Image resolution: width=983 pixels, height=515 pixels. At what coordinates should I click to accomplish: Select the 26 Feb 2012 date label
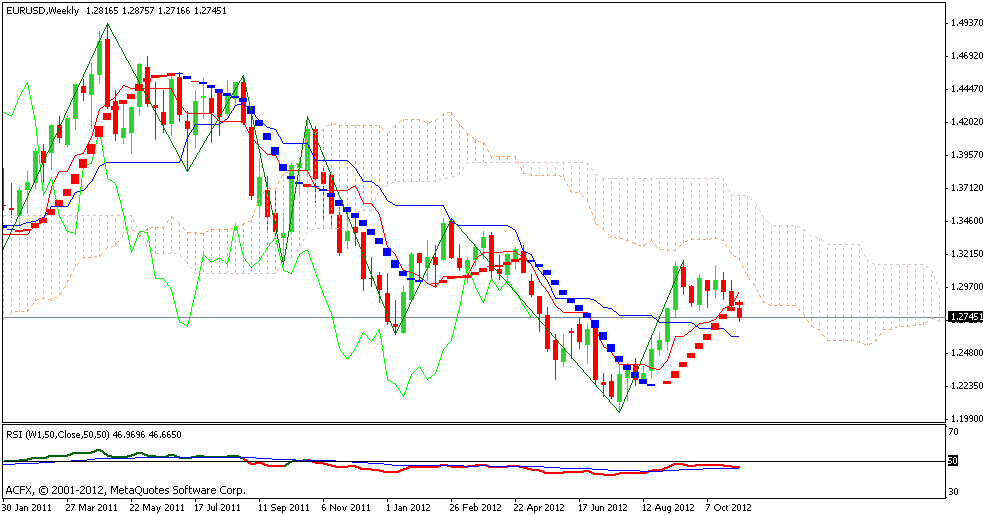[476, 507]
